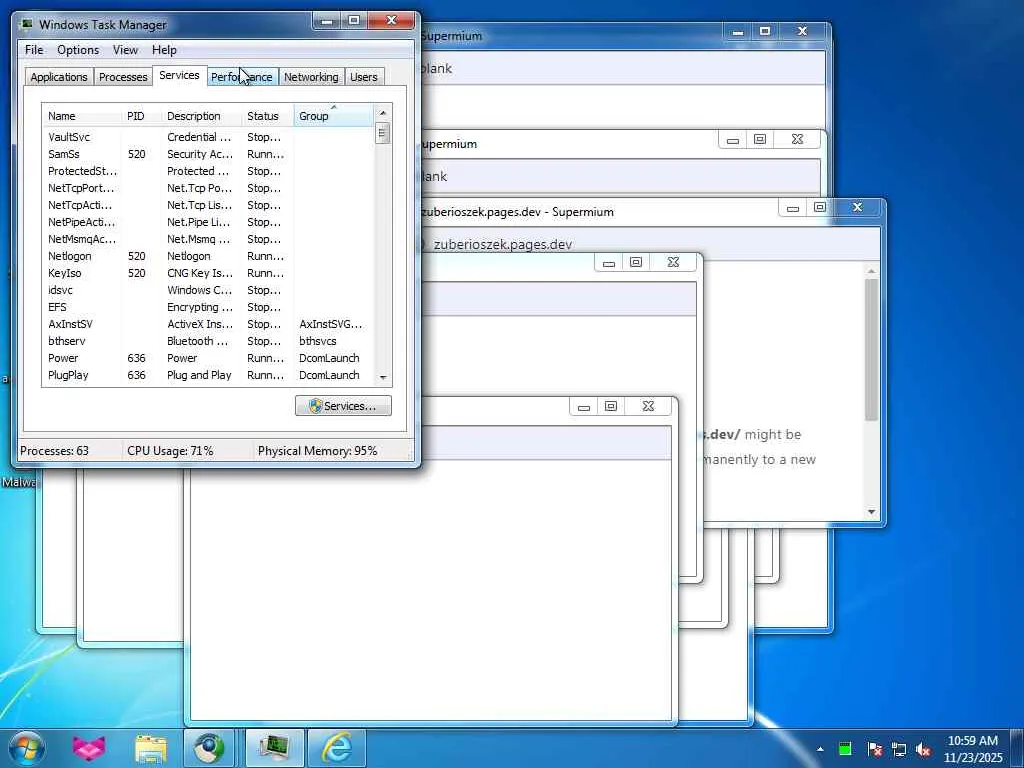Open the clock showing 10:59 AM
This screenshot has height=768, width=1024.
click(x=972, y=748)
